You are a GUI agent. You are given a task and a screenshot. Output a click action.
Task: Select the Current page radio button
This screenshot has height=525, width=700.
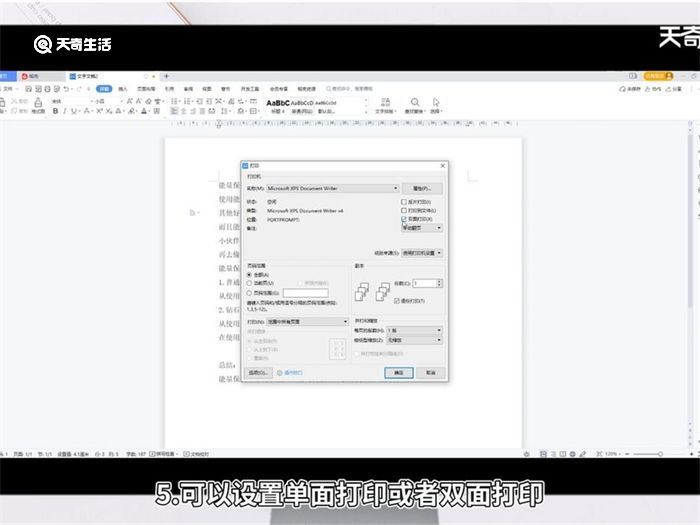click(249, 283)
